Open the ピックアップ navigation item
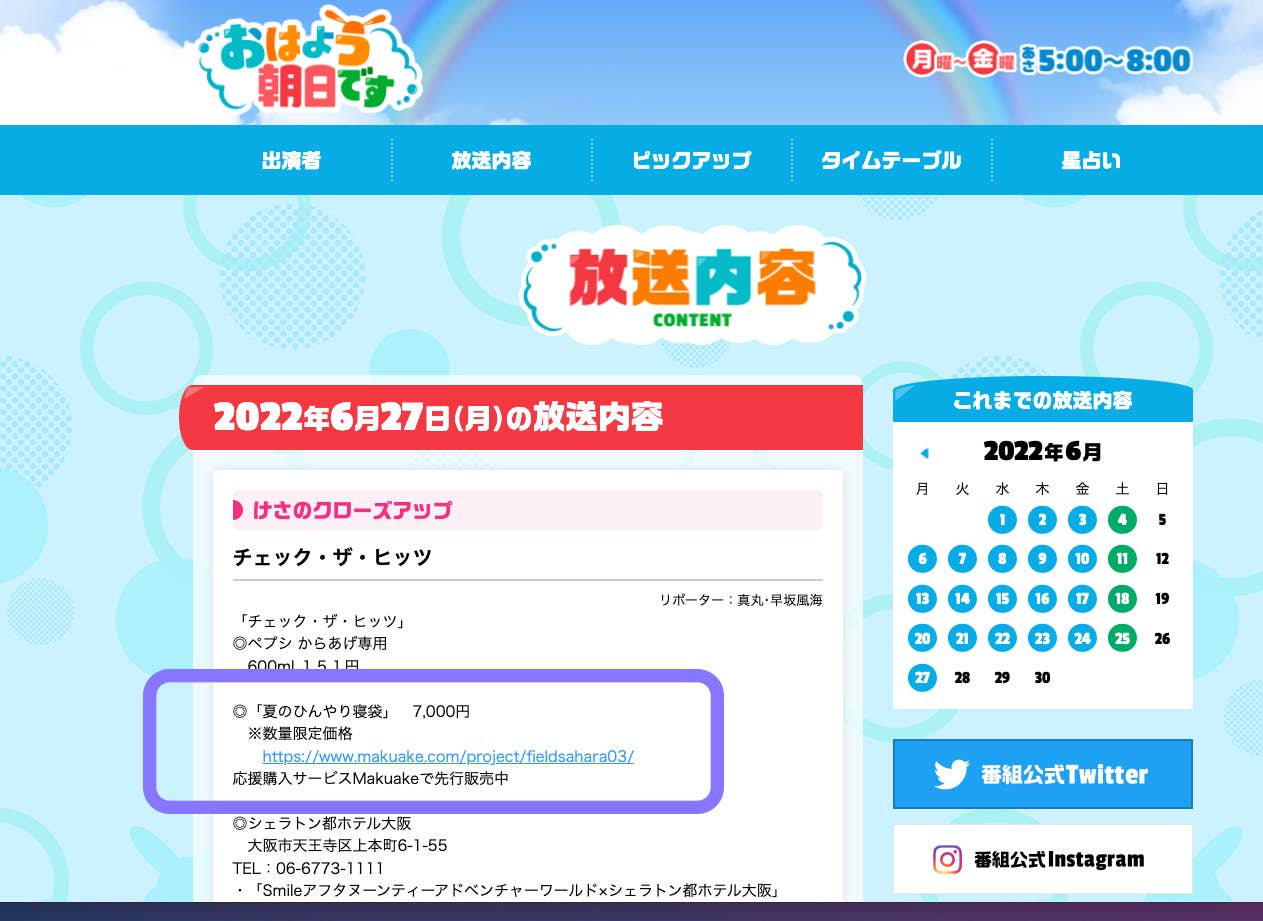Screen dimensions: 1263x921 tap(692, 160)
